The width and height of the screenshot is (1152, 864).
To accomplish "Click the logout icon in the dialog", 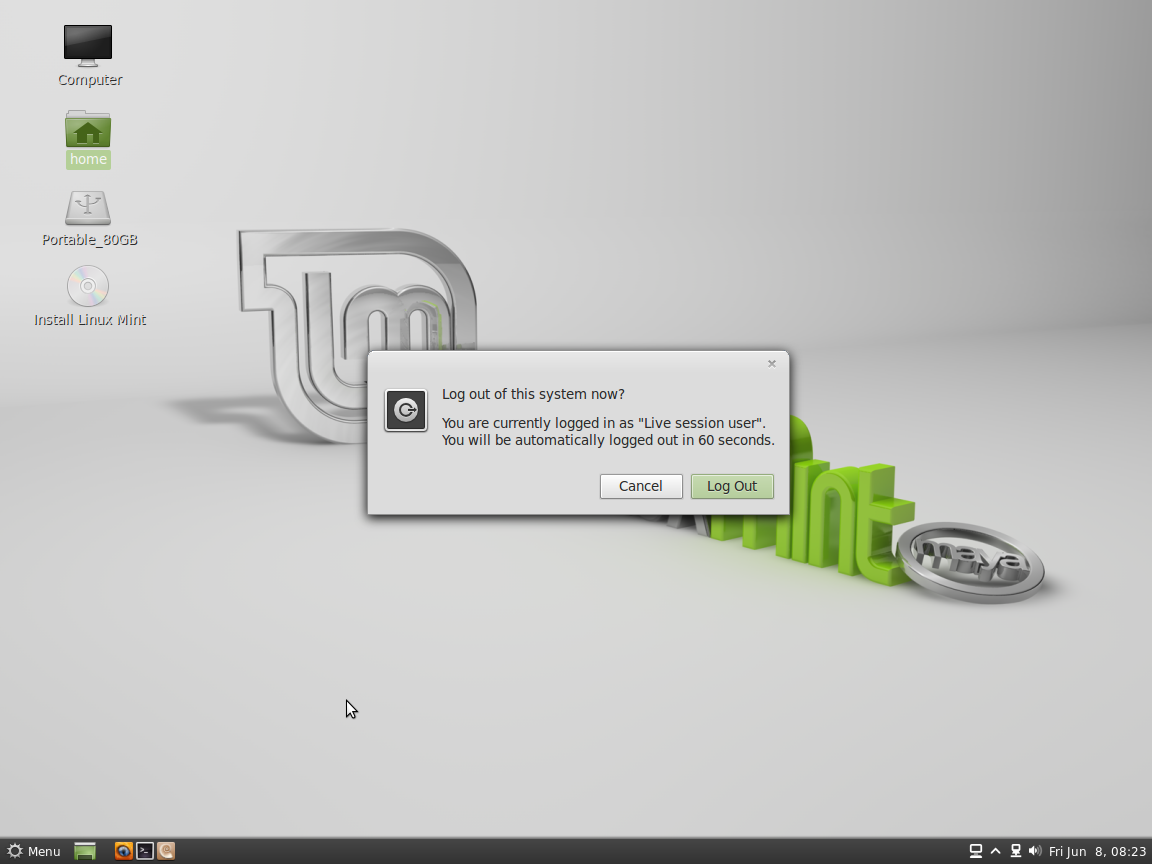I will (406, 410).
